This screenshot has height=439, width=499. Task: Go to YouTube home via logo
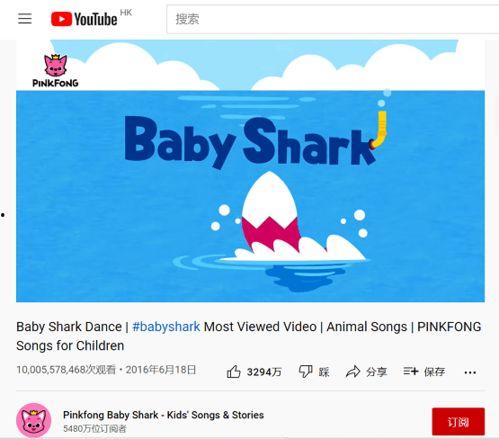pos(84,19)
